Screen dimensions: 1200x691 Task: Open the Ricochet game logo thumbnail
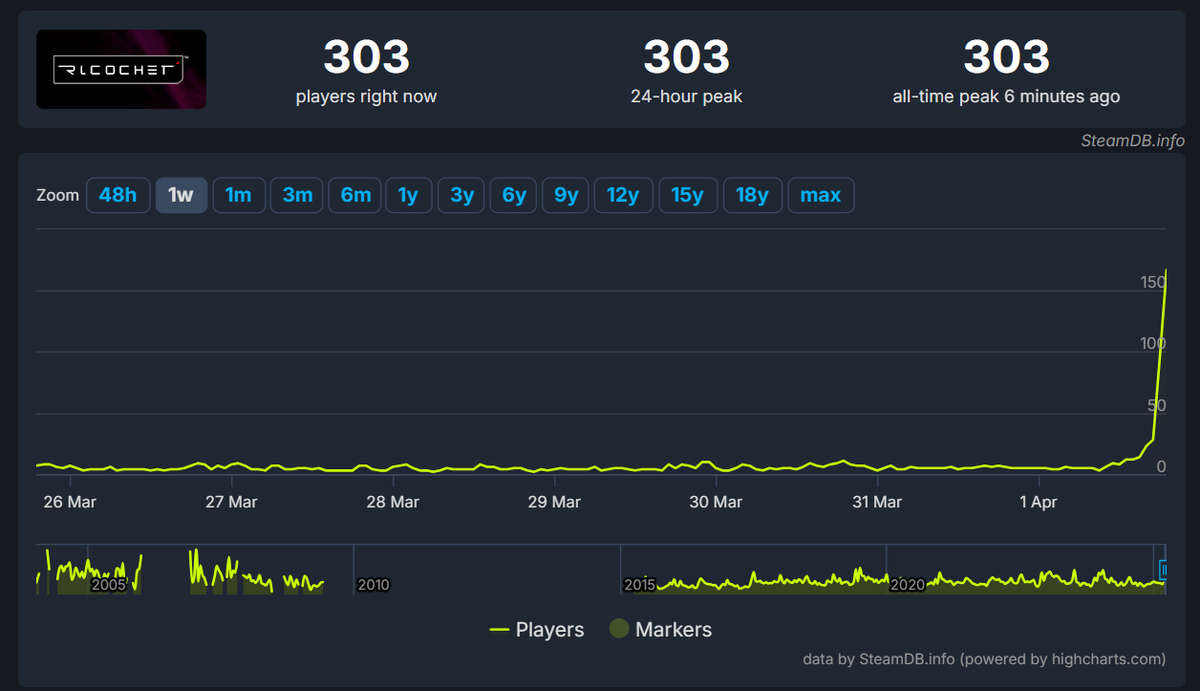click(x=121, y=69)
